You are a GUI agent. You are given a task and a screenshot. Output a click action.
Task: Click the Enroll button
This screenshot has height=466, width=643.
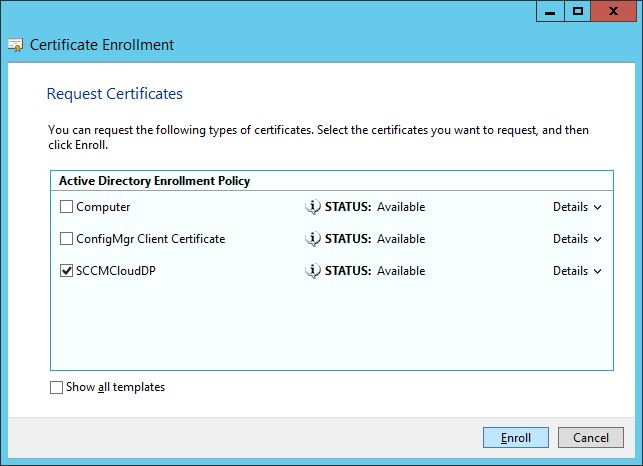(516, 438)
